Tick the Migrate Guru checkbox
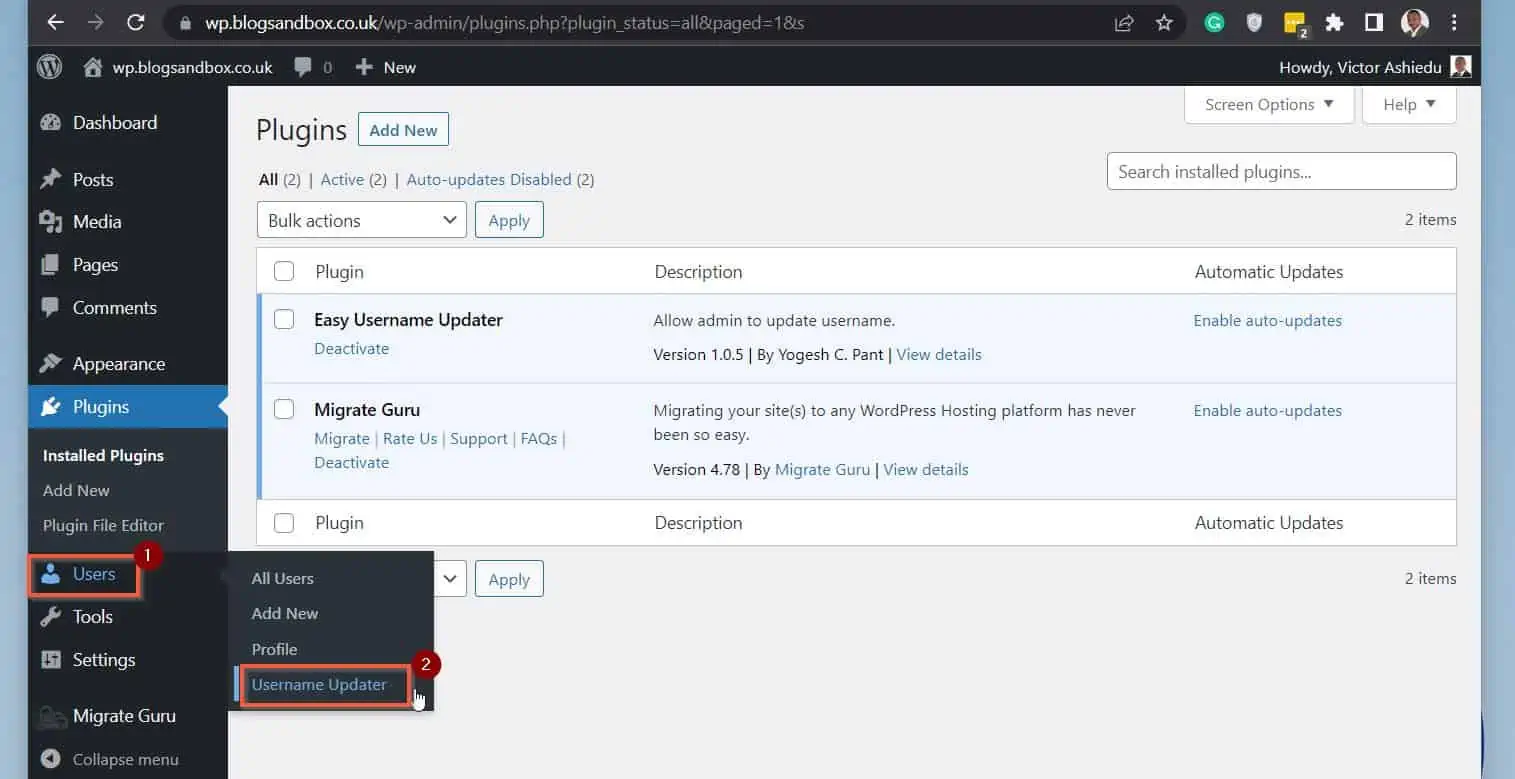This screenshot has width=1515, height=779. (x=284, y=409)
